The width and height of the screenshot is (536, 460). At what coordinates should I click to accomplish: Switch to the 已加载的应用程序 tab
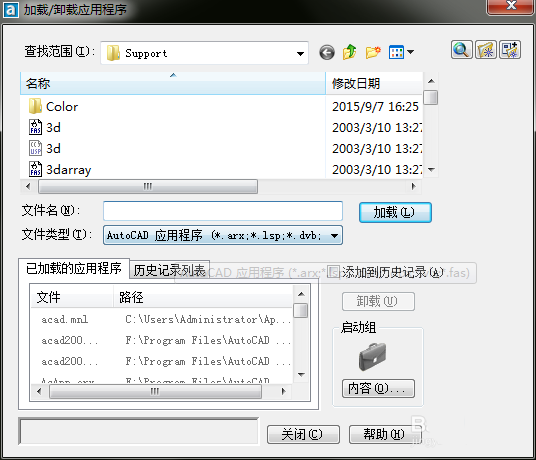(x=74, y=268)
